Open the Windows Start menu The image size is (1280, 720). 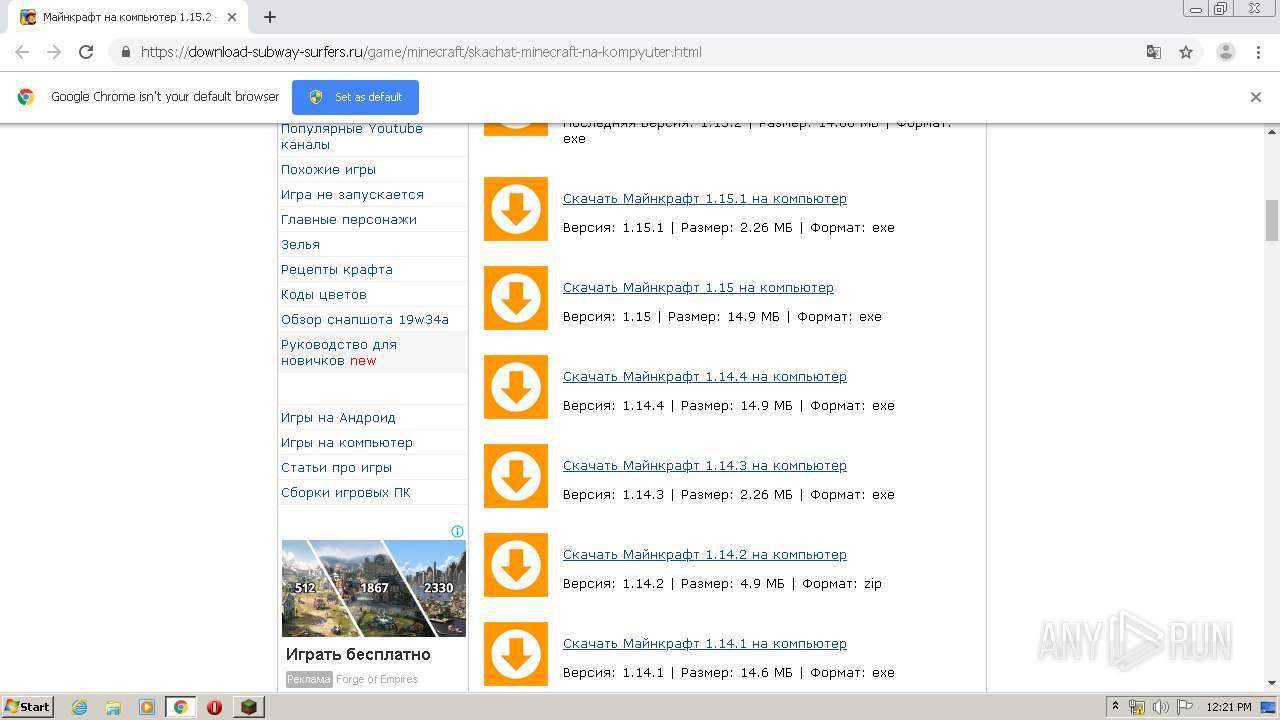28,707
